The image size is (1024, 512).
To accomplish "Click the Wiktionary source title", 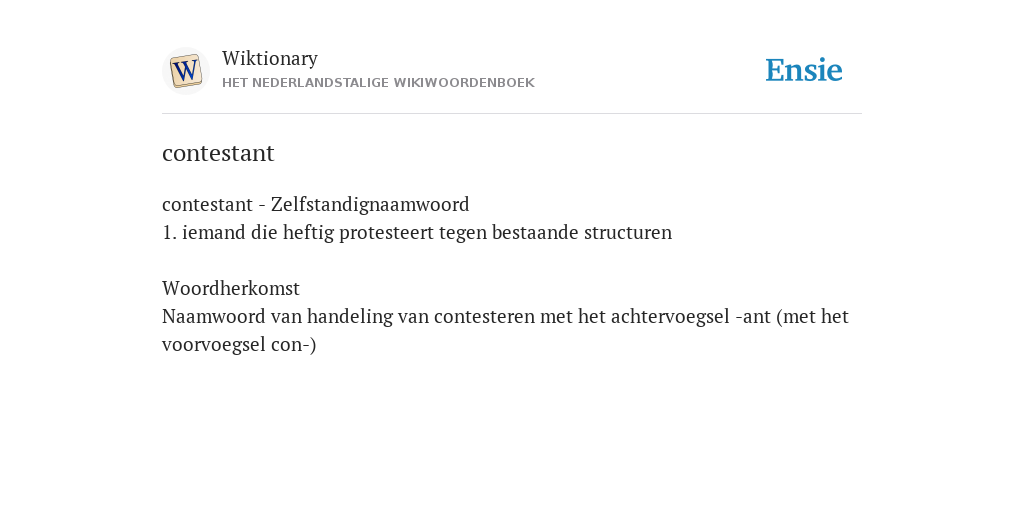I will pos(270,58).
